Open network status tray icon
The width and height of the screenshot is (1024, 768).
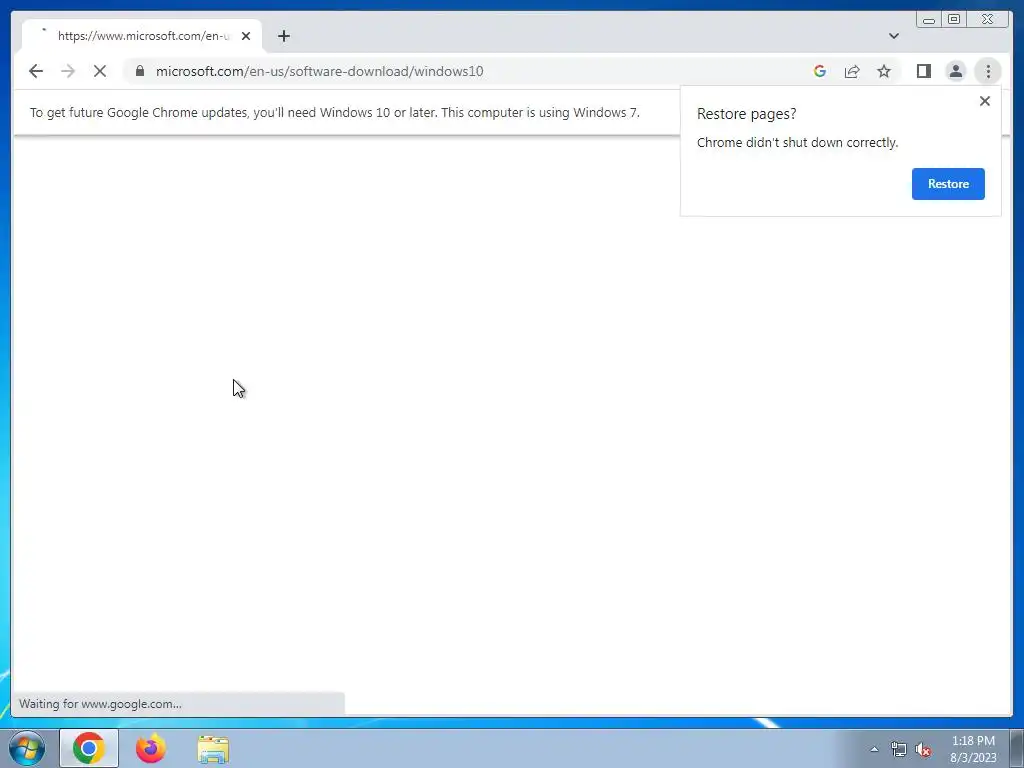coord(899,749)
